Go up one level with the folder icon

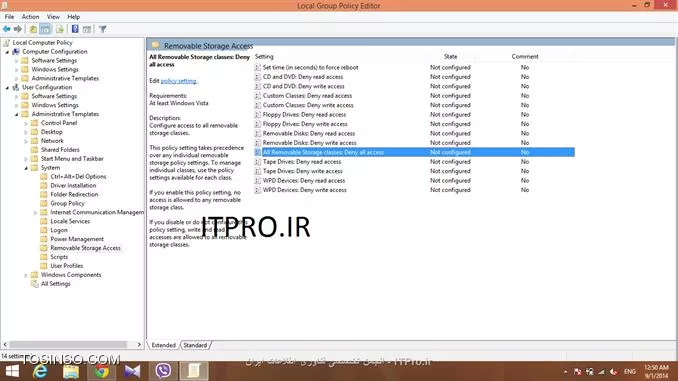[x=33, y=29]
